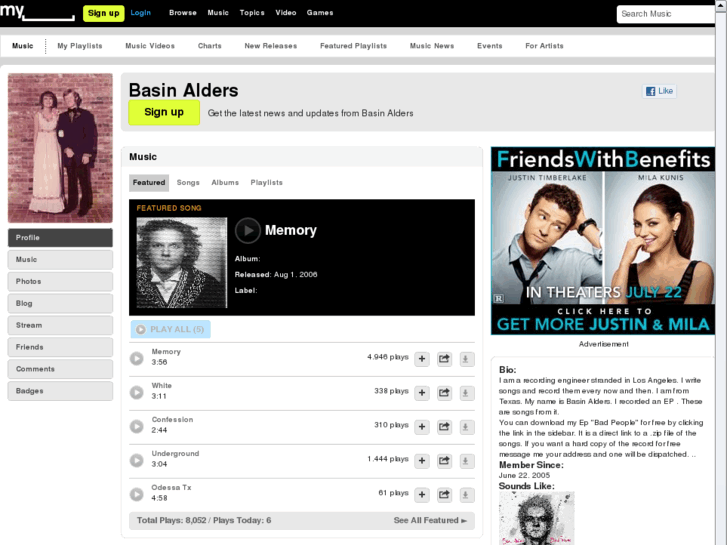
Task: Download the Underground track
Action: coord(466,460)
